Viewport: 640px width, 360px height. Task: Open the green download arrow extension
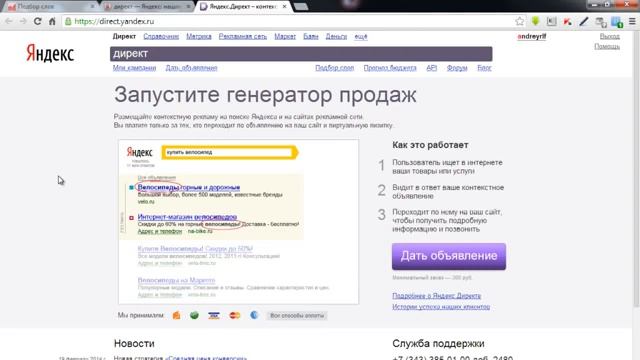(535, 21)
